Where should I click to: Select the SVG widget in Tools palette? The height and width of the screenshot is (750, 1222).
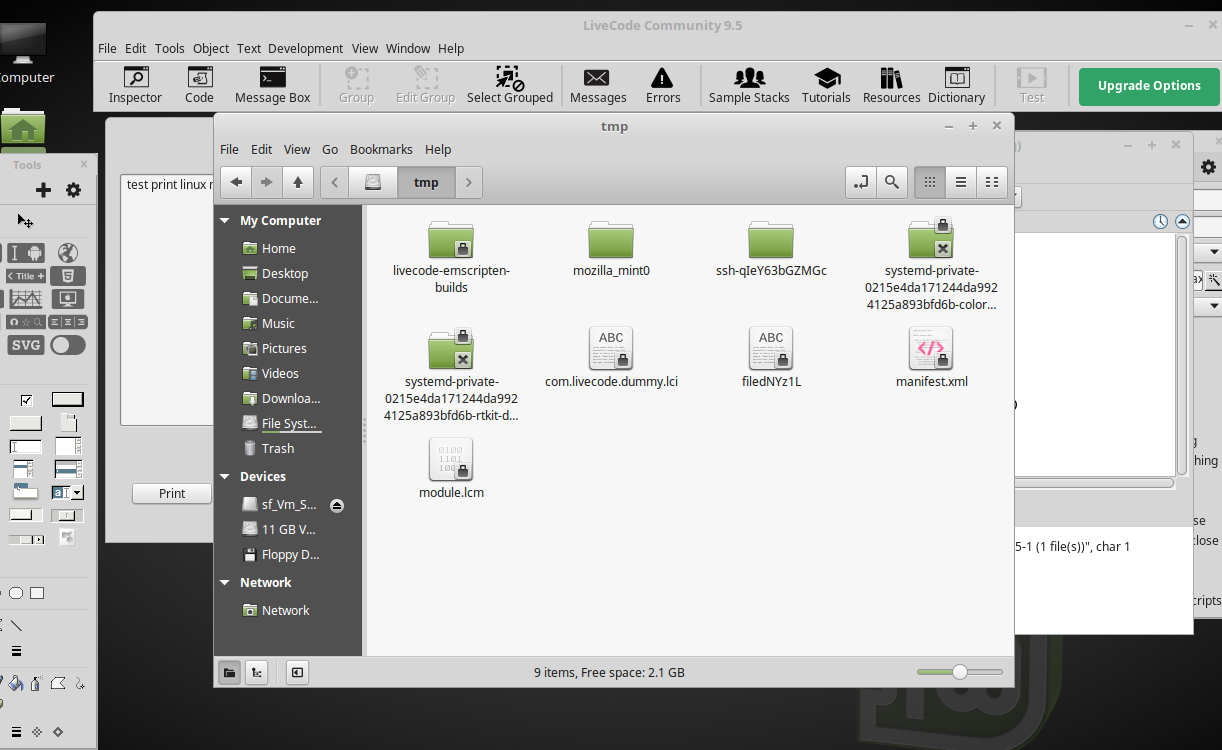pyautogui.click(x=26, y=345)
